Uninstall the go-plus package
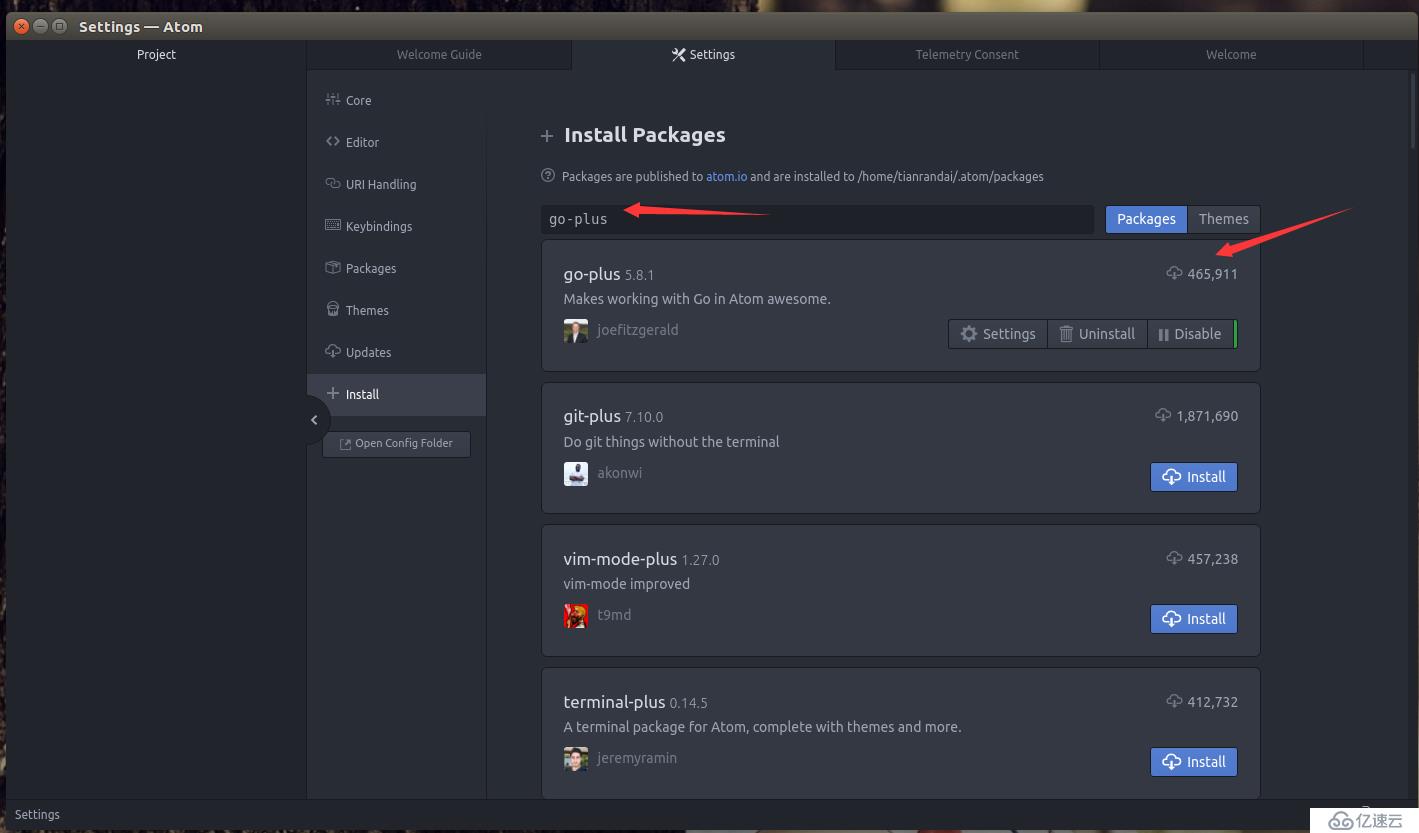 (x=1097, y=334)
